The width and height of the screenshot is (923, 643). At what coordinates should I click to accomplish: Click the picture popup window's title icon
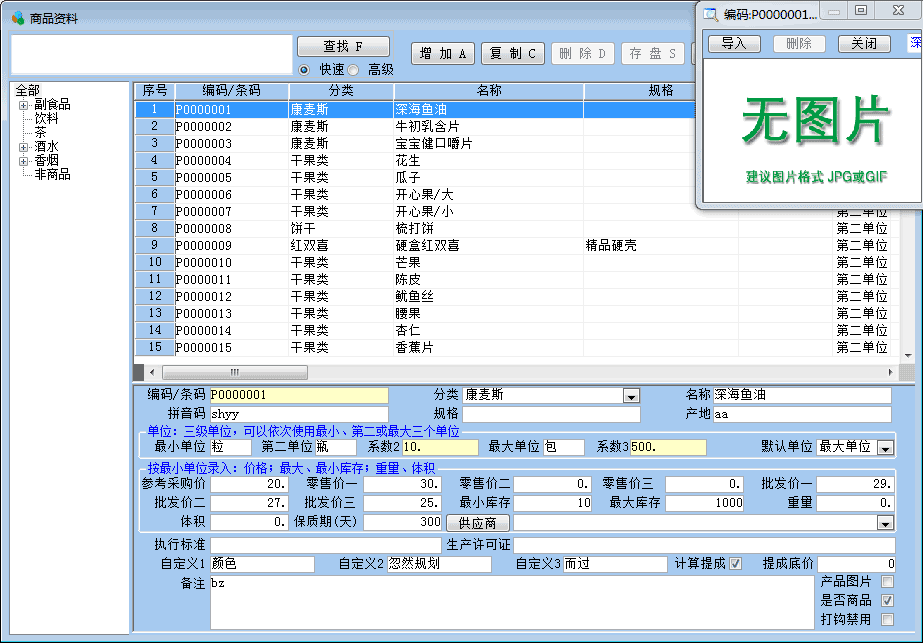711,14
